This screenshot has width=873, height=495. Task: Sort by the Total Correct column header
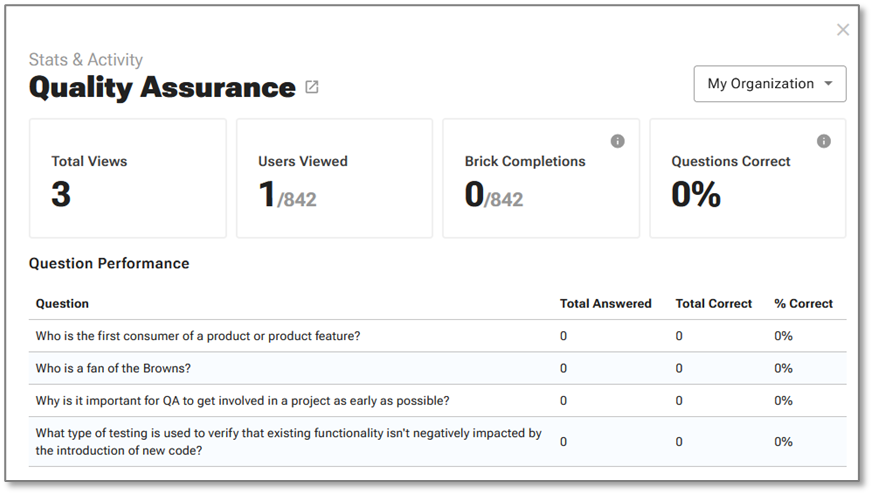point(713,304)
